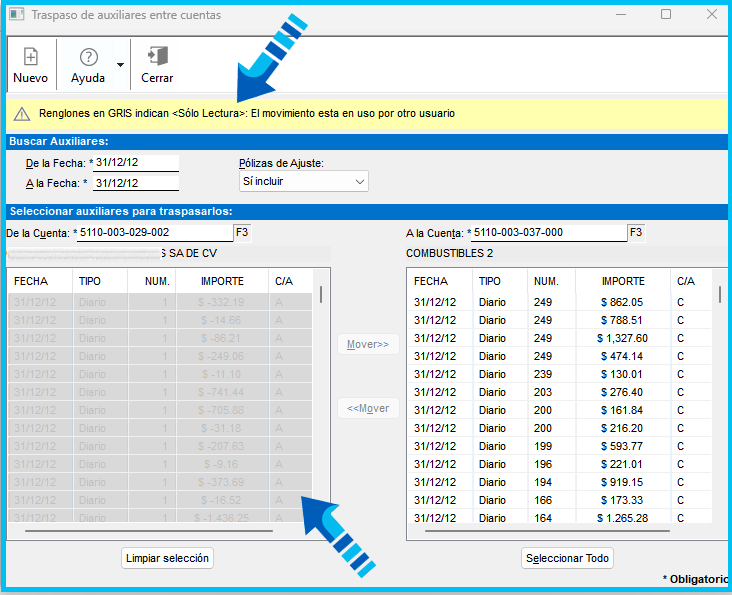Open the Pólizas de Ajuste combo box
732x595 pixels.
pyautogui.click(x=304, y=181)
